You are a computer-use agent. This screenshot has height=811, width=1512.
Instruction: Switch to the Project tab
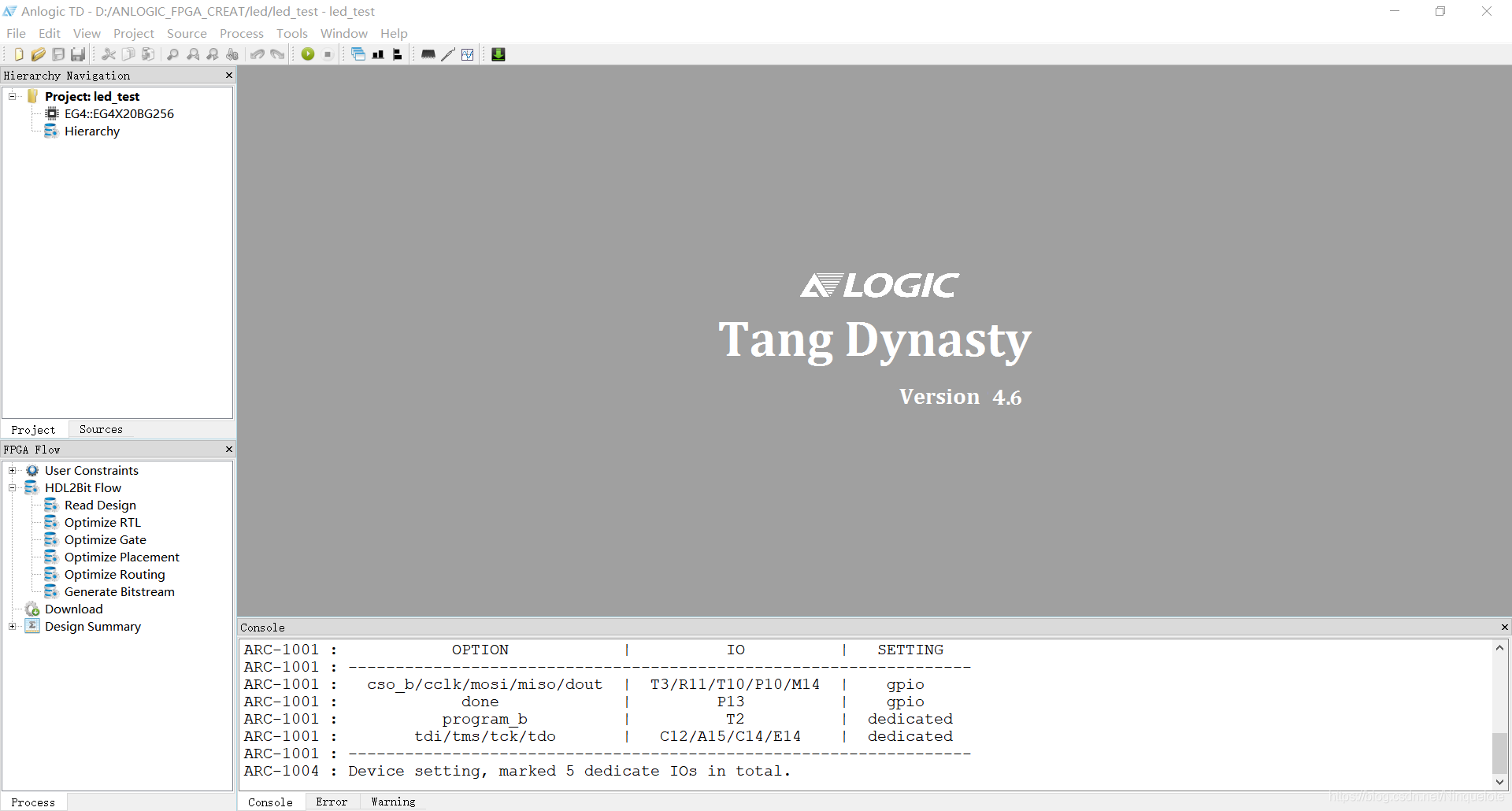[33, 430]
